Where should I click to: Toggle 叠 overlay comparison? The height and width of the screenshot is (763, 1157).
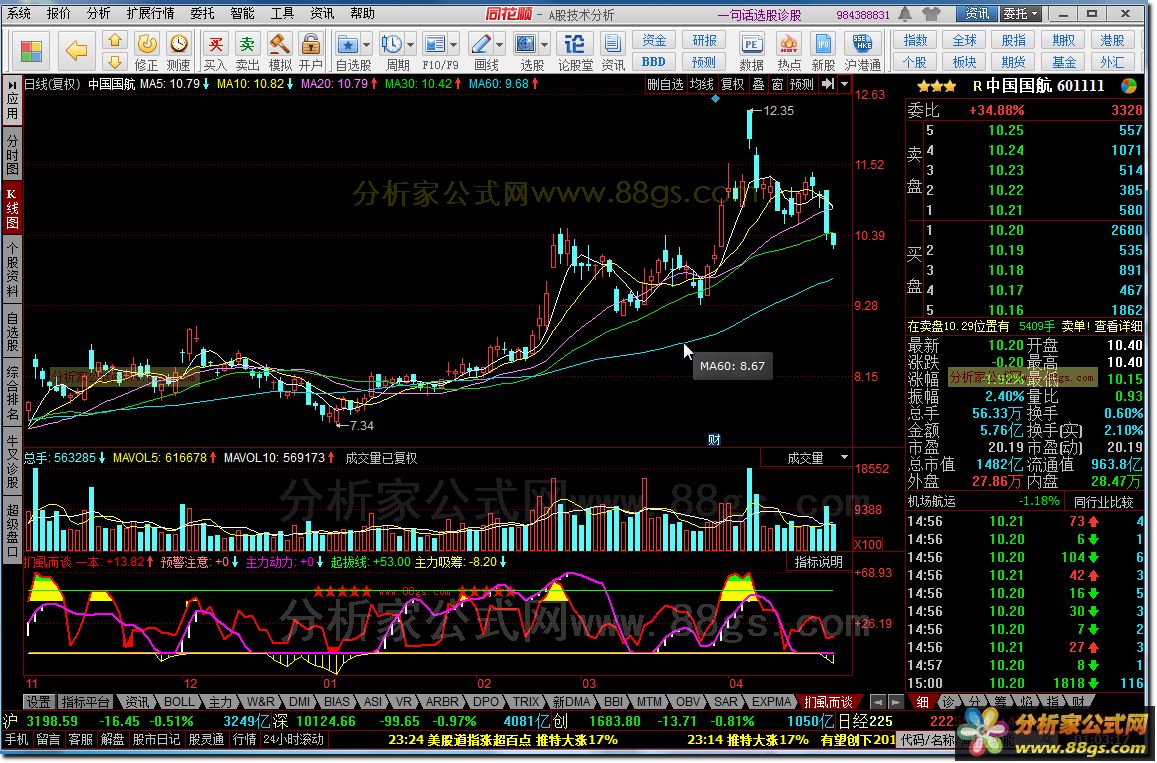coord(758,84)
